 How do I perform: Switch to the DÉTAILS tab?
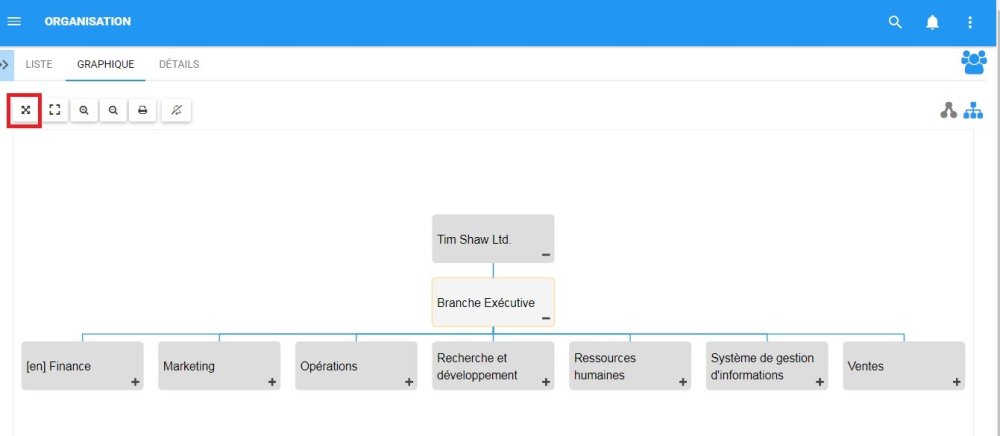[179, 64]
